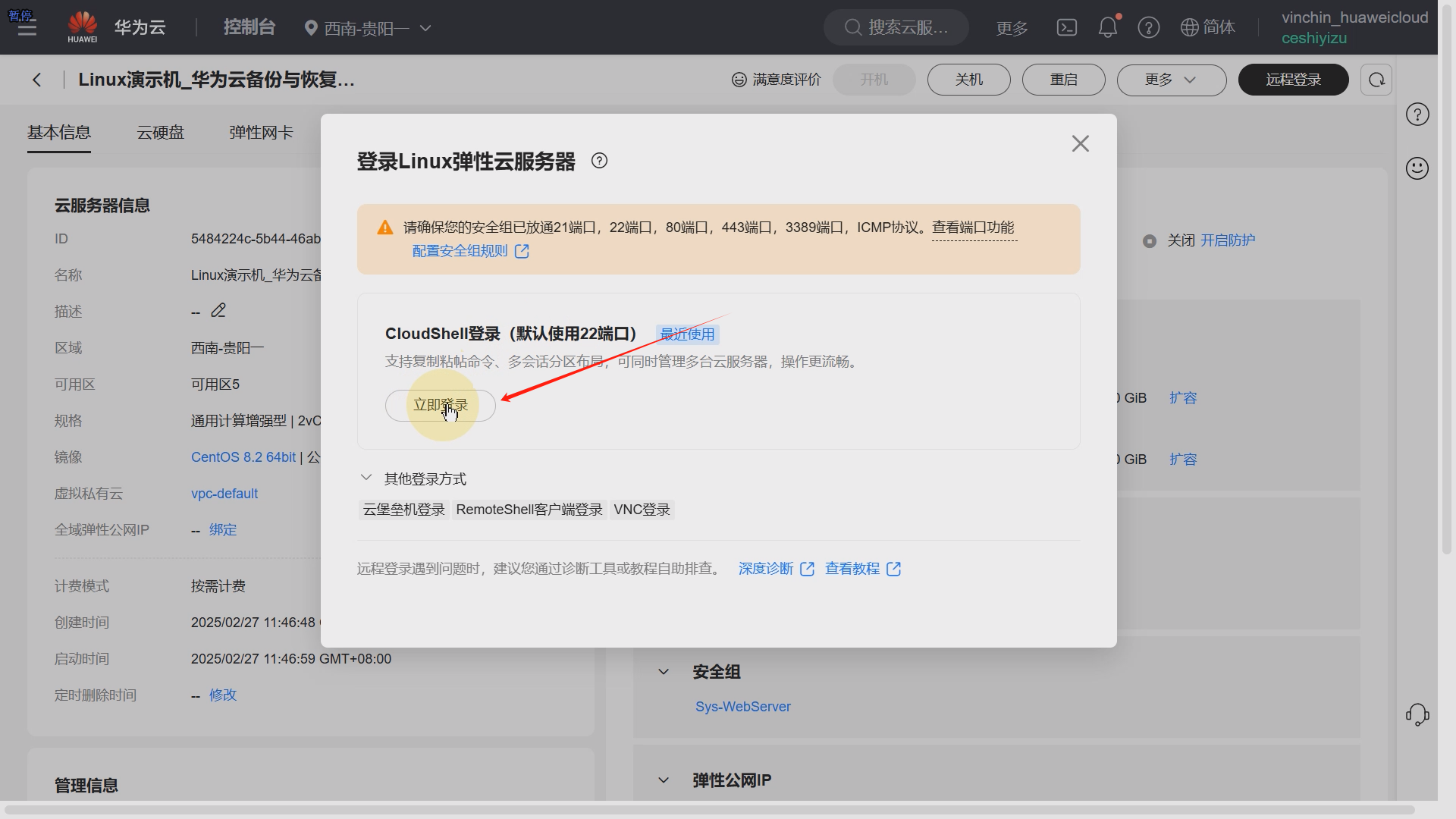
Task: Click customer service headset icon
Action: tap(1417, 714)
